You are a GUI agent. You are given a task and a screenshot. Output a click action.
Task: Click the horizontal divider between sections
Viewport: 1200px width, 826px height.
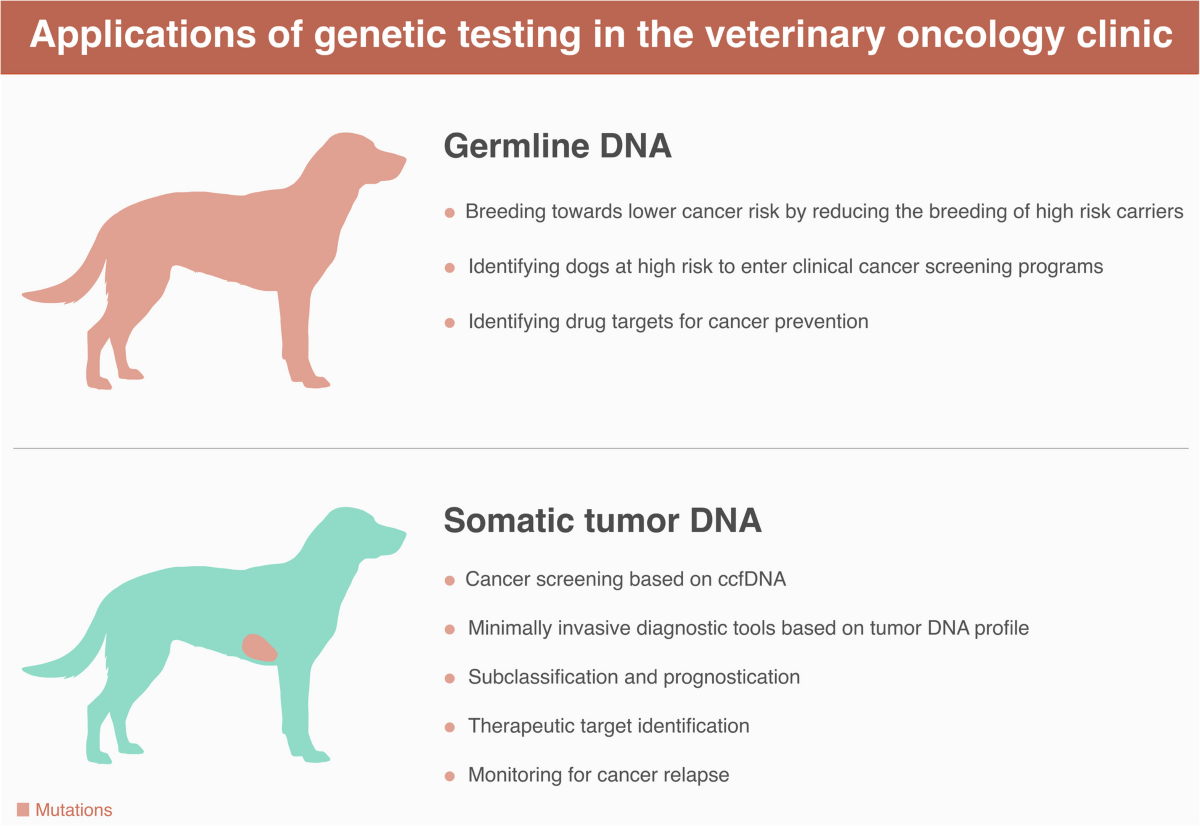(x=600, y=448)
